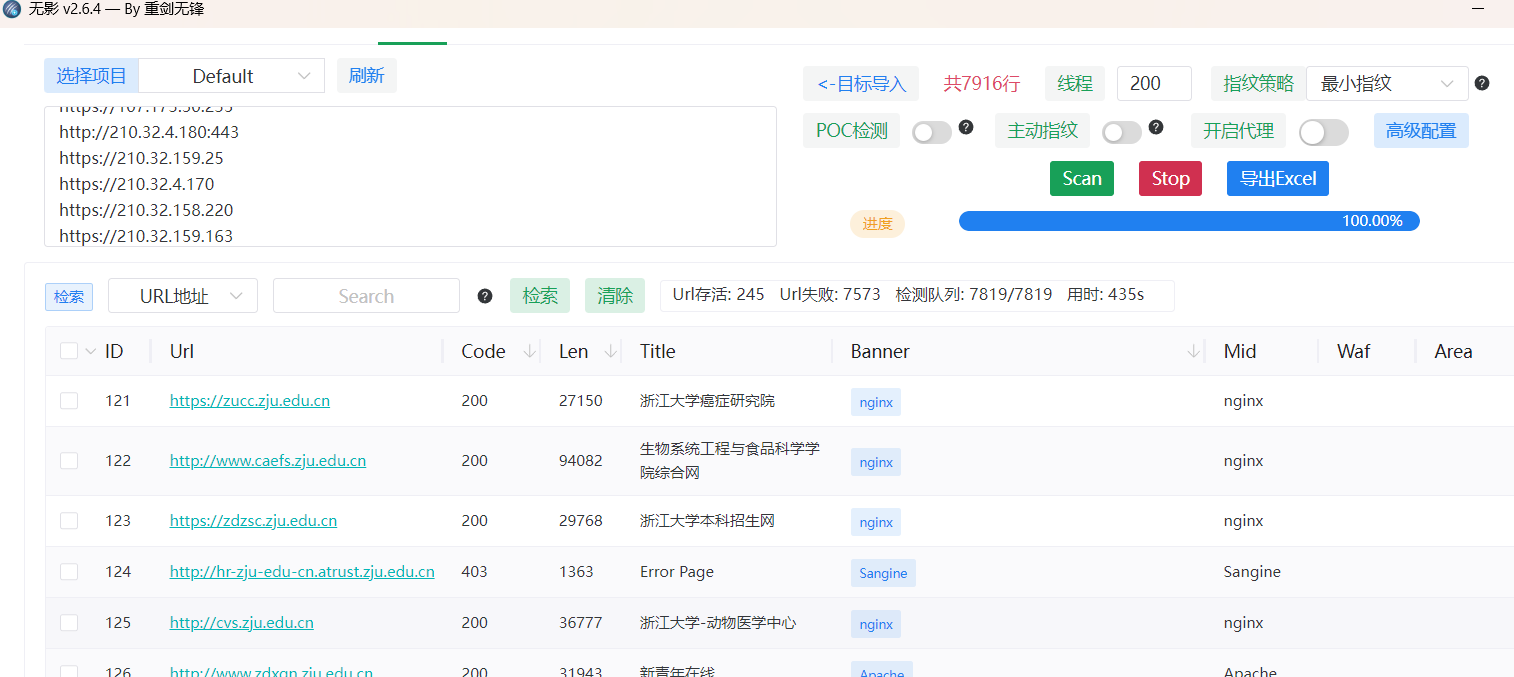The width and height of the screenshot is (1514, 677).
Task: Click the 403 status code cell
Action: click(474, 572)
